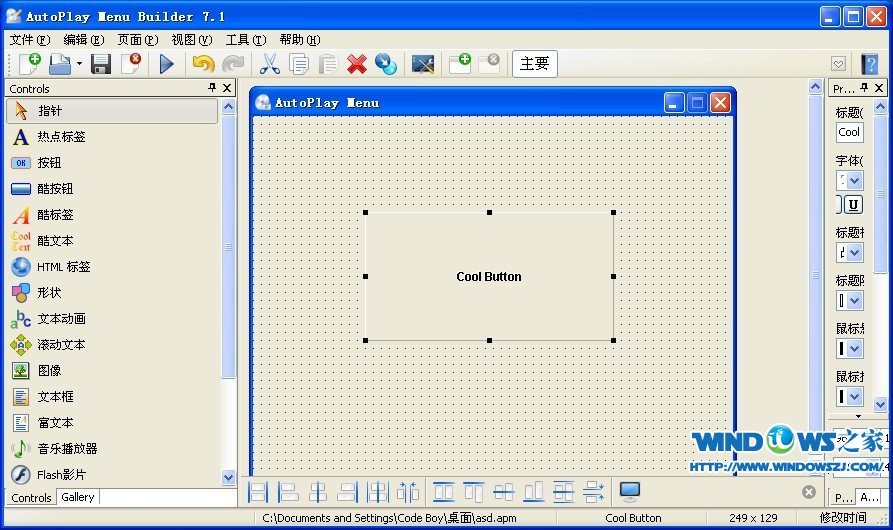Switch to the Gallery tab
This screenshot has width=893, height=530.
pyautogui.click(x=77, y=497)
